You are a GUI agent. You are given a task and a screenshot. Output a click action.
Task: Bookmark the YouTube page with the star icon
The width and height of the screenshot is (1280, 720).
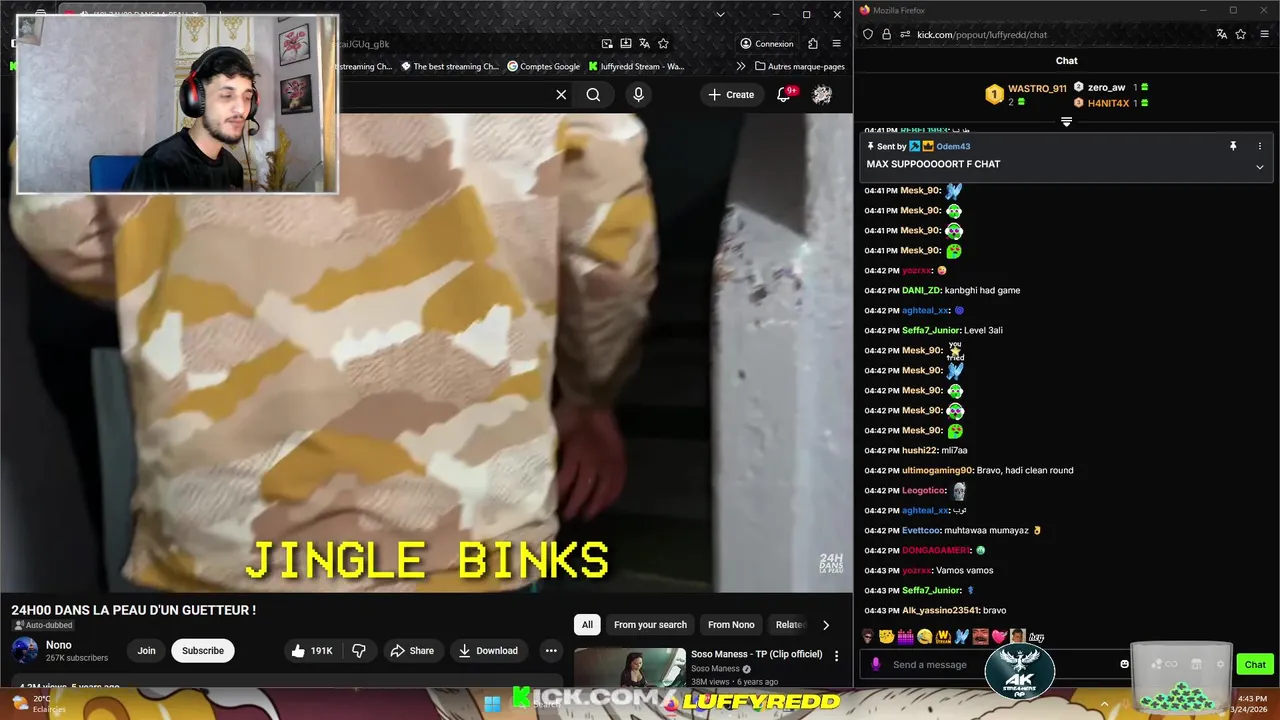[663, 44]
